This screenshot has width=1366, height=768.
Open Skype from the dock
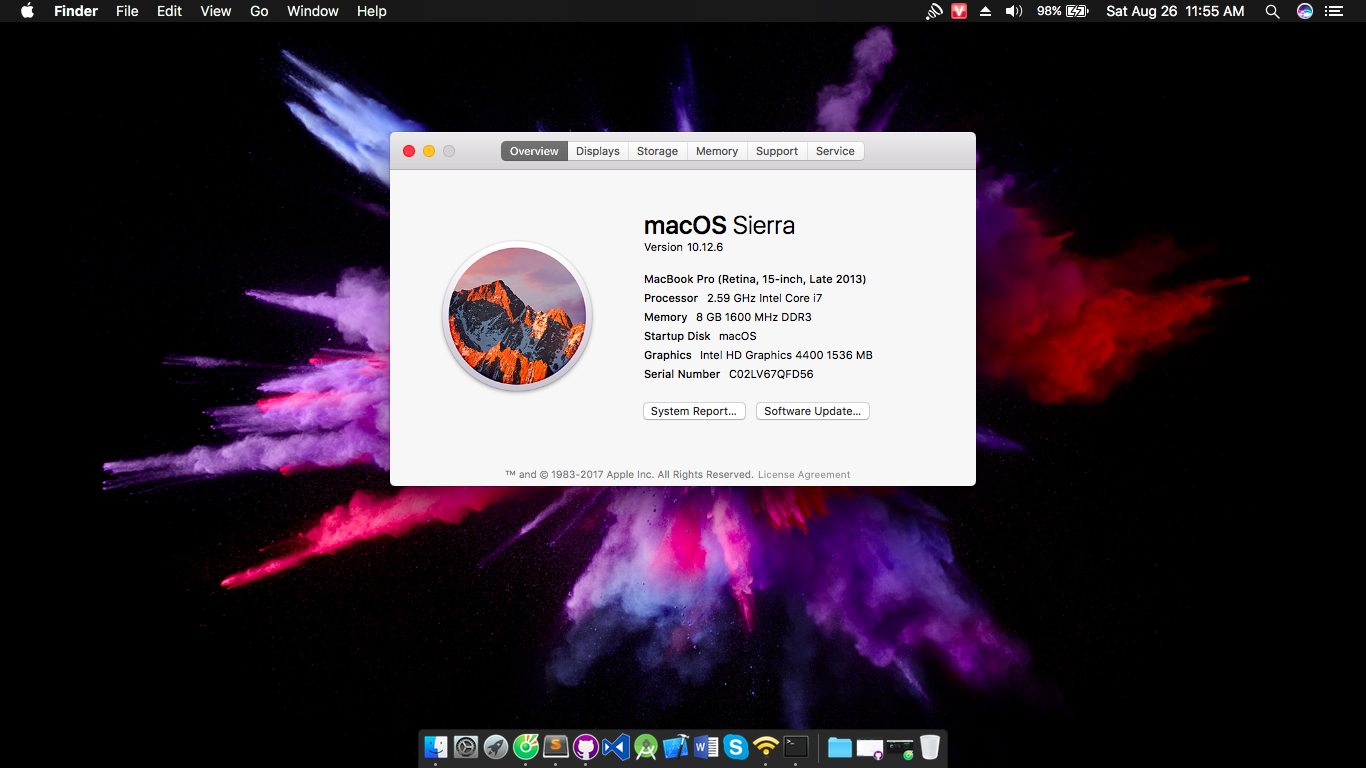coord(736,747)
